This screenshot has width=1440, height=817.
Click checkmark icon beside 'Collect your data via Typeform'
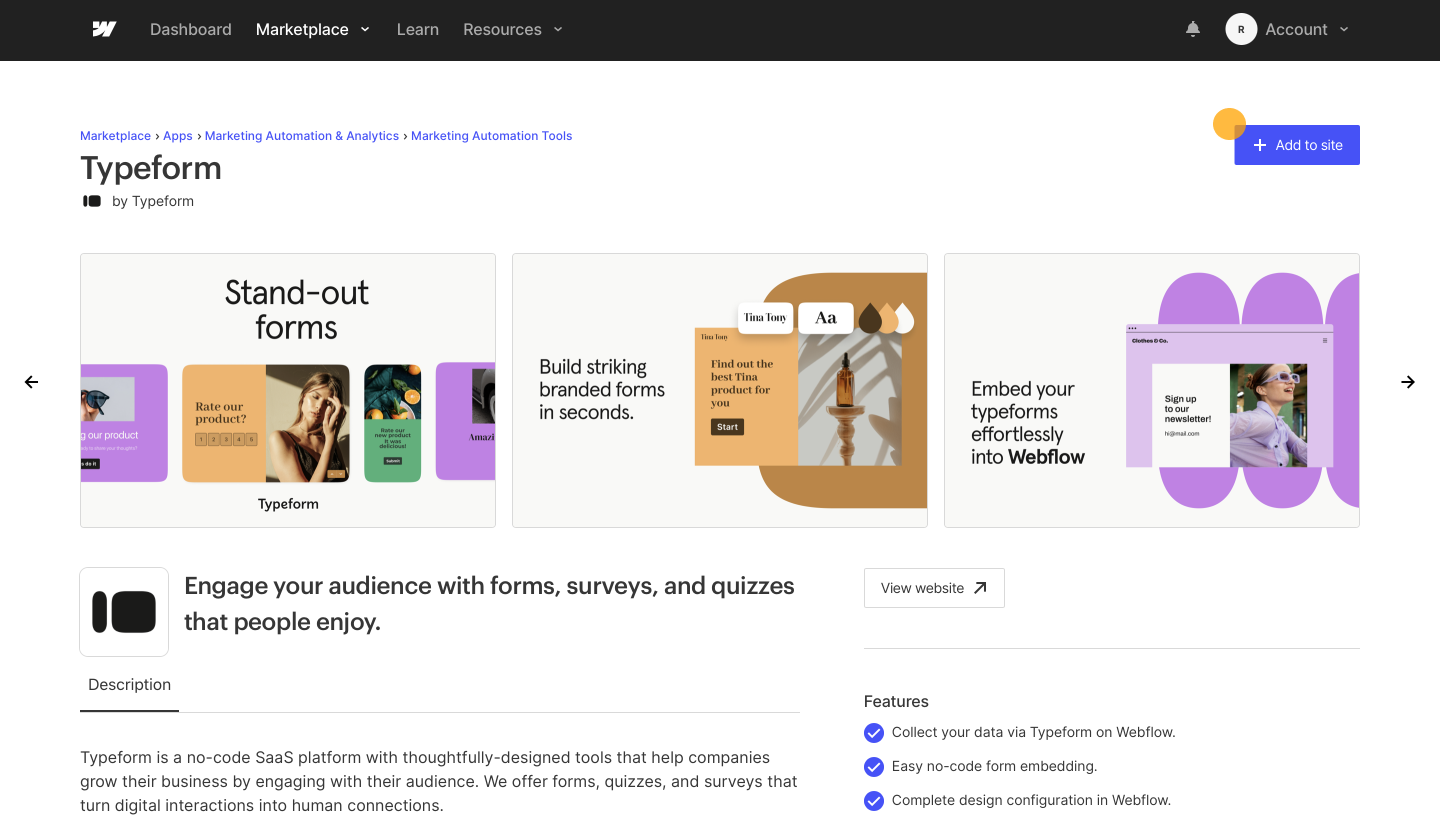874,733
